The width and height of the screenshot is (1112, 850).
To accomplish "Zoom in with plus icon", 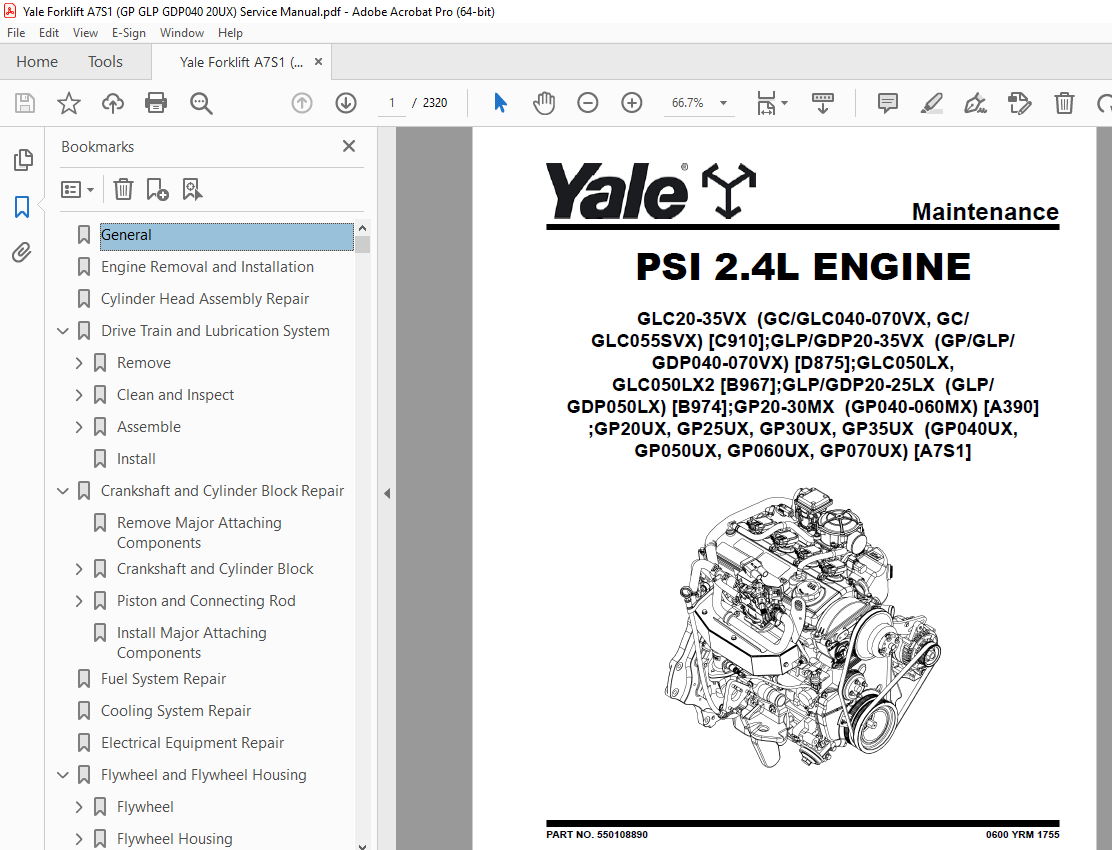I will tap(632, 104).
